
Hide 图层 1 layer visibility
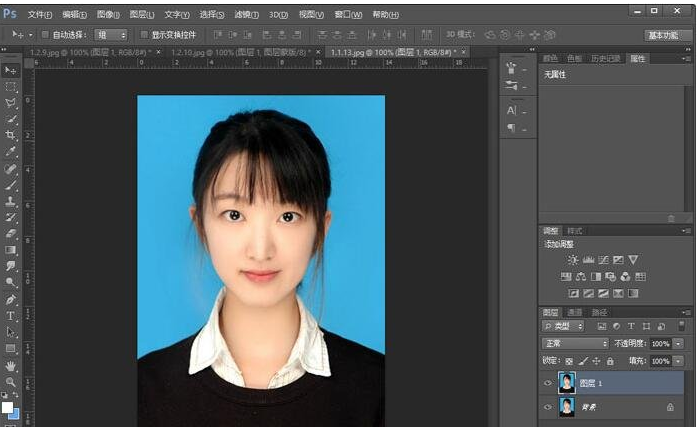pyautogui.click(x=547, y=382)
